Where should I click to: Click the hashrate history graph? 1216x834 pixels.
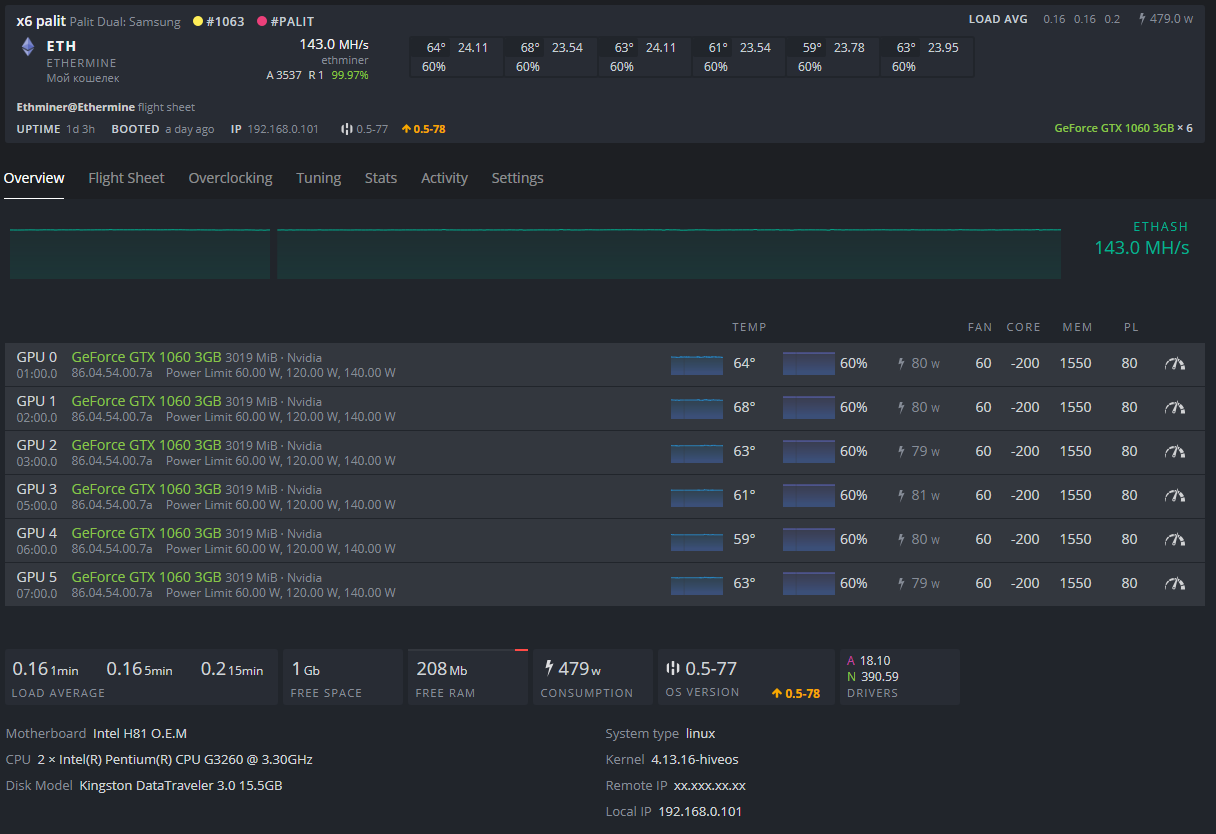click(535, 254)
